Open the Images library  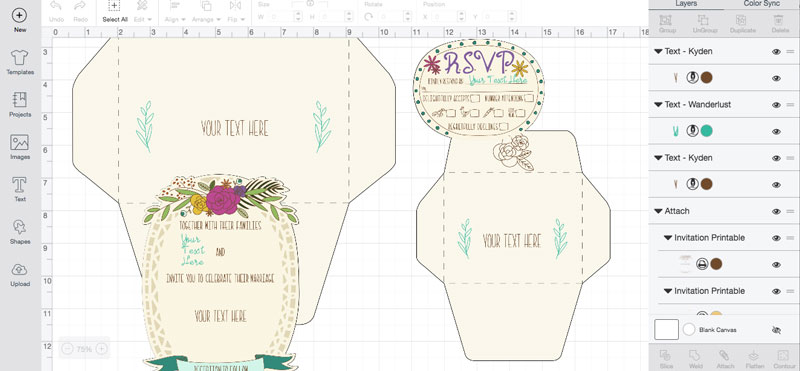coord(20,147)
